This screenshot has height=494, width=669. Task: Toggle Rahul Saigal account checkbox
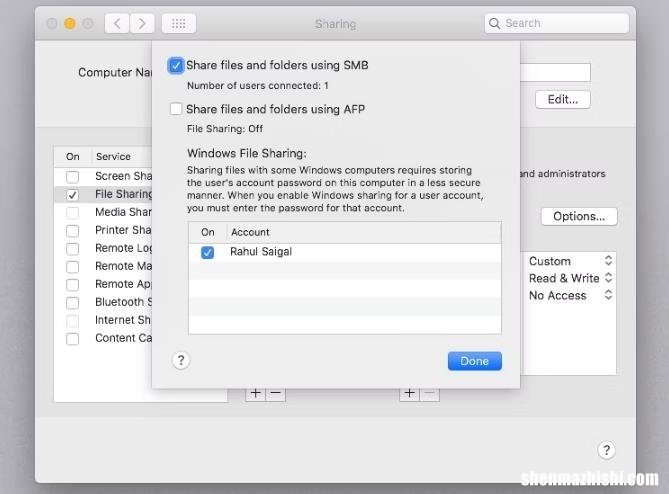(x=207, y=253)
